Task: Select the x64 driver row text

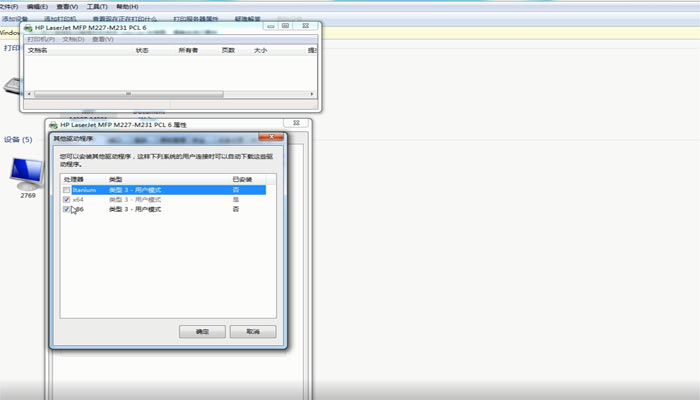Action: tap(78, 200)
